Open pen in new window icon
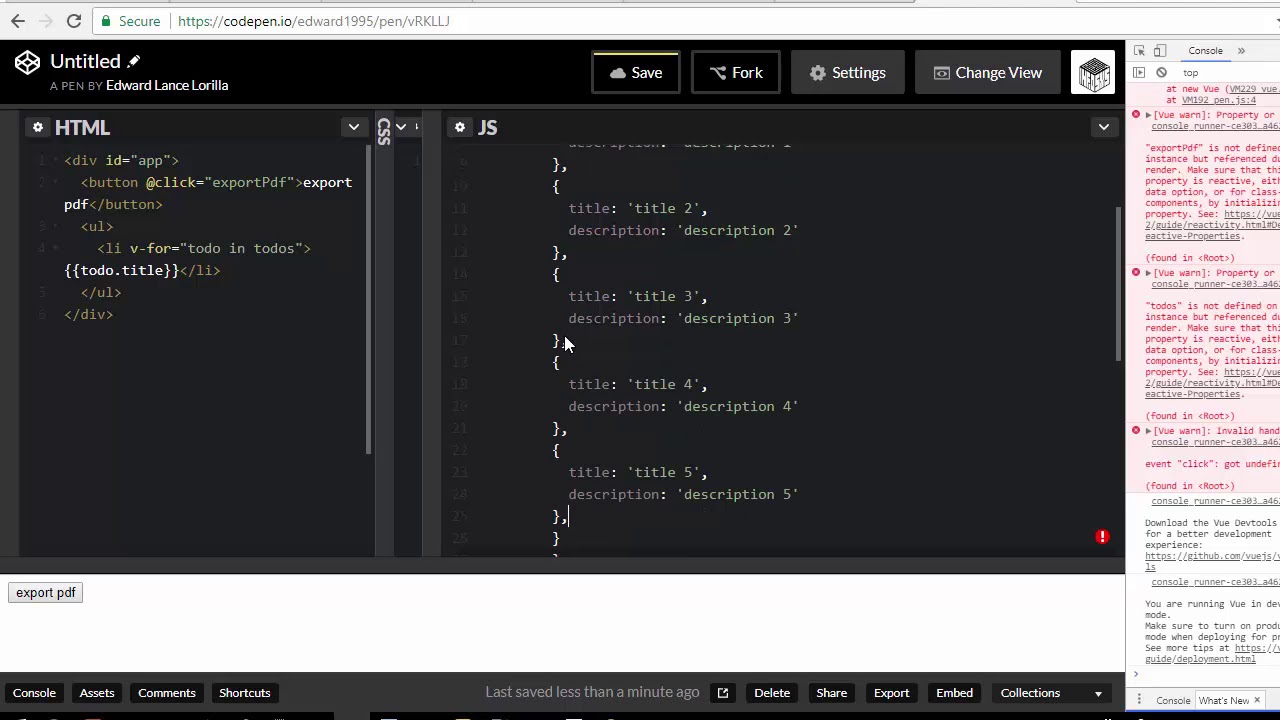This screenshot has height=720, width=1280. point(723,693)
